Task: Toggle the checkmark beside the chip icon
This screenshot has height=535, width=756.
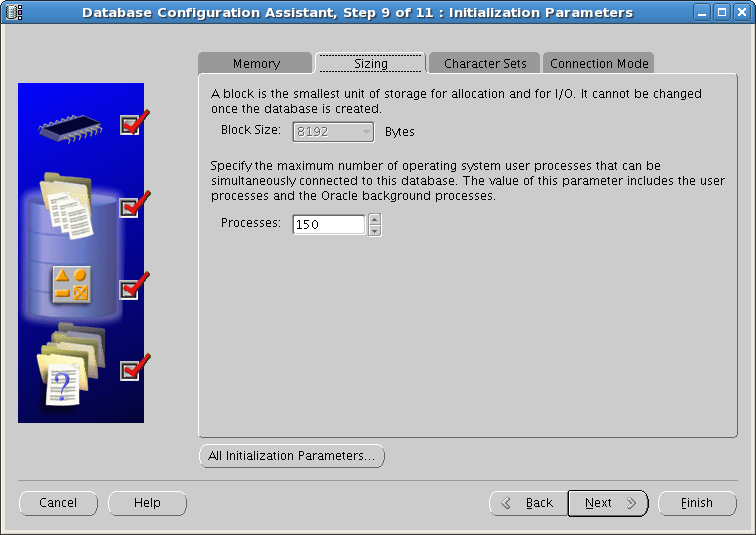Action: 131,125
